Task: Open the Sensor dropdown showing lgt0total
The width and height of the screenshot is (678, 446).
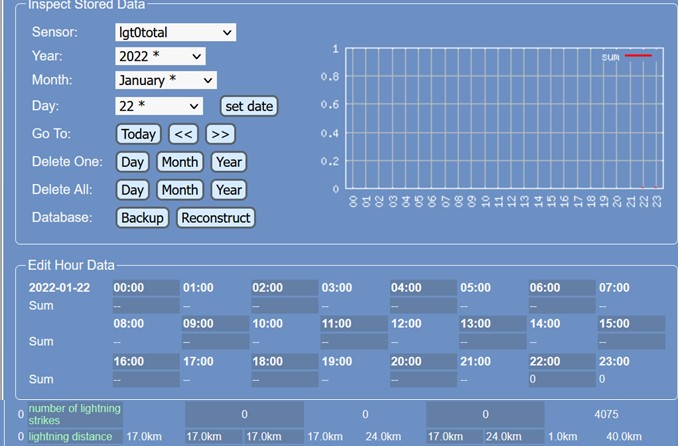Action: tap(176, 32)
